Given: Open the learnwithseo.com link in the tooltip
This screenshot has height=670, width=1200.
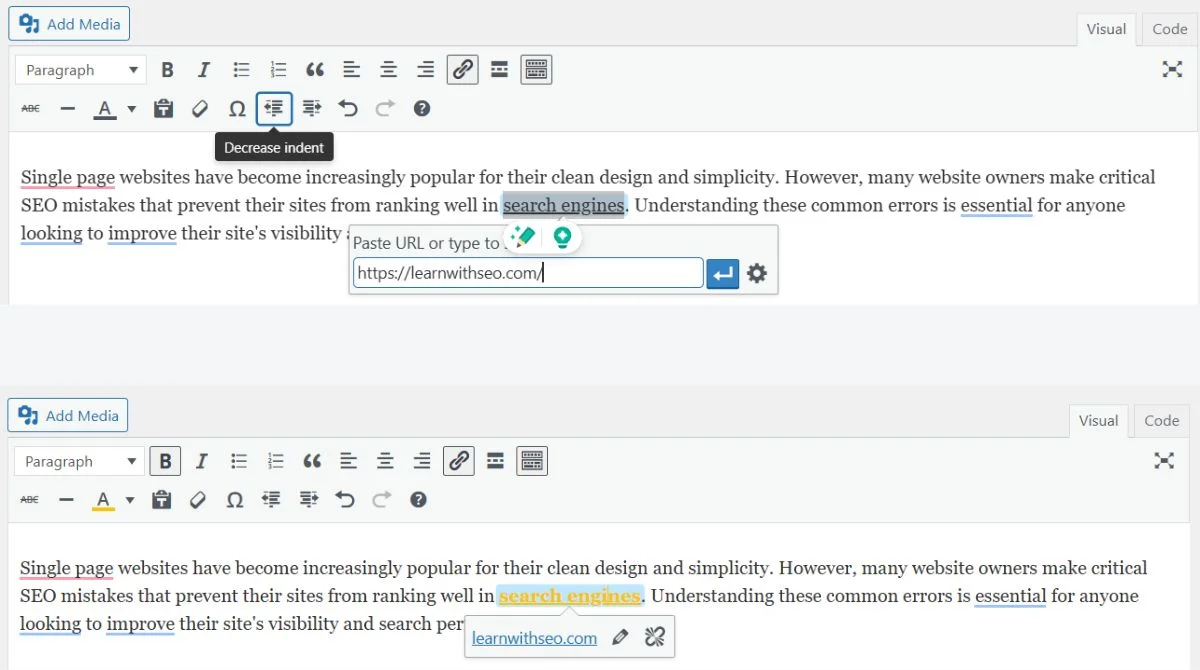Looking at the screenshot, I should click(x=533, y=636).
